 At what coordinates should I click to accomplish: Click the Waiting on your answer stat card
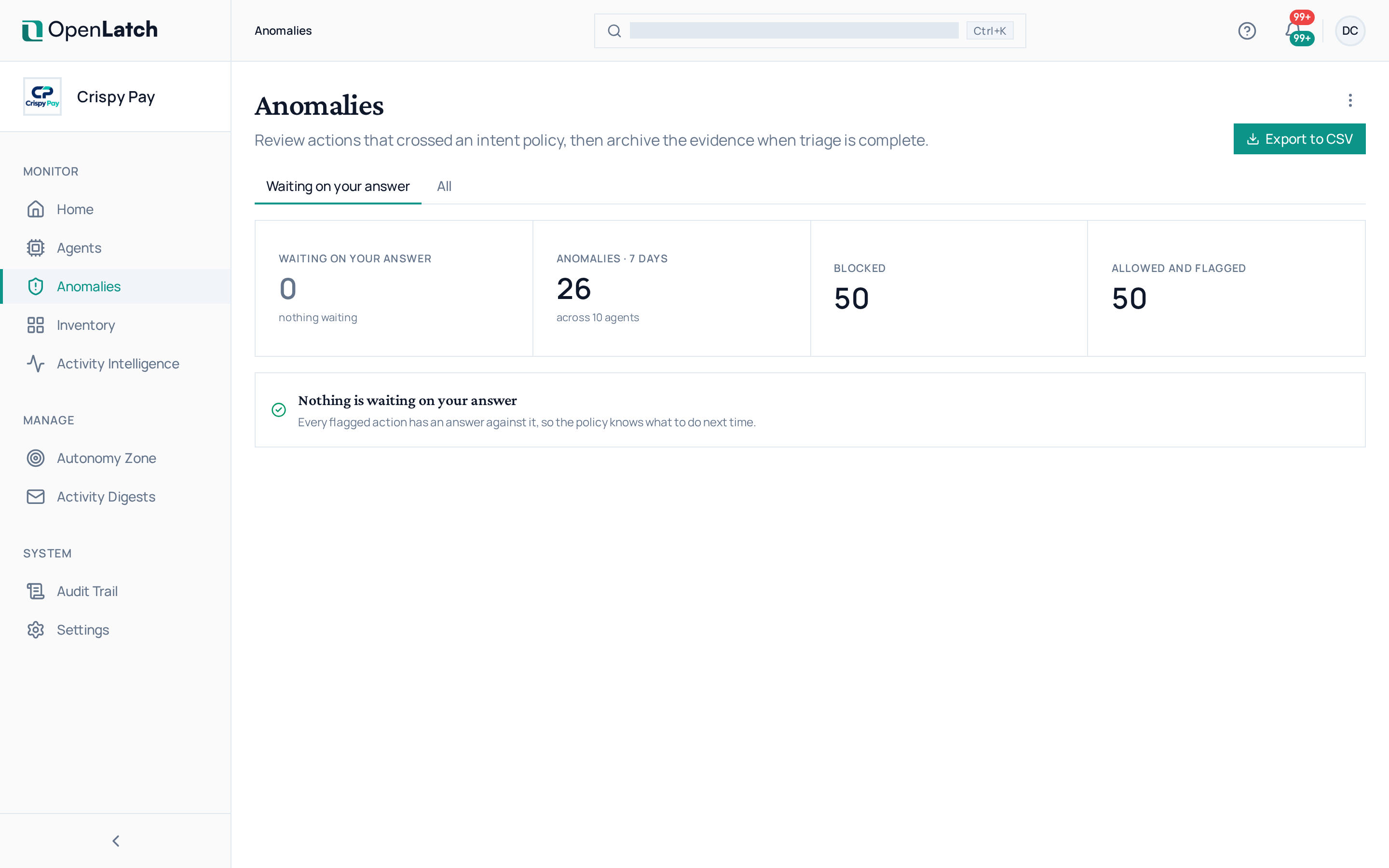tap(394, 288)
